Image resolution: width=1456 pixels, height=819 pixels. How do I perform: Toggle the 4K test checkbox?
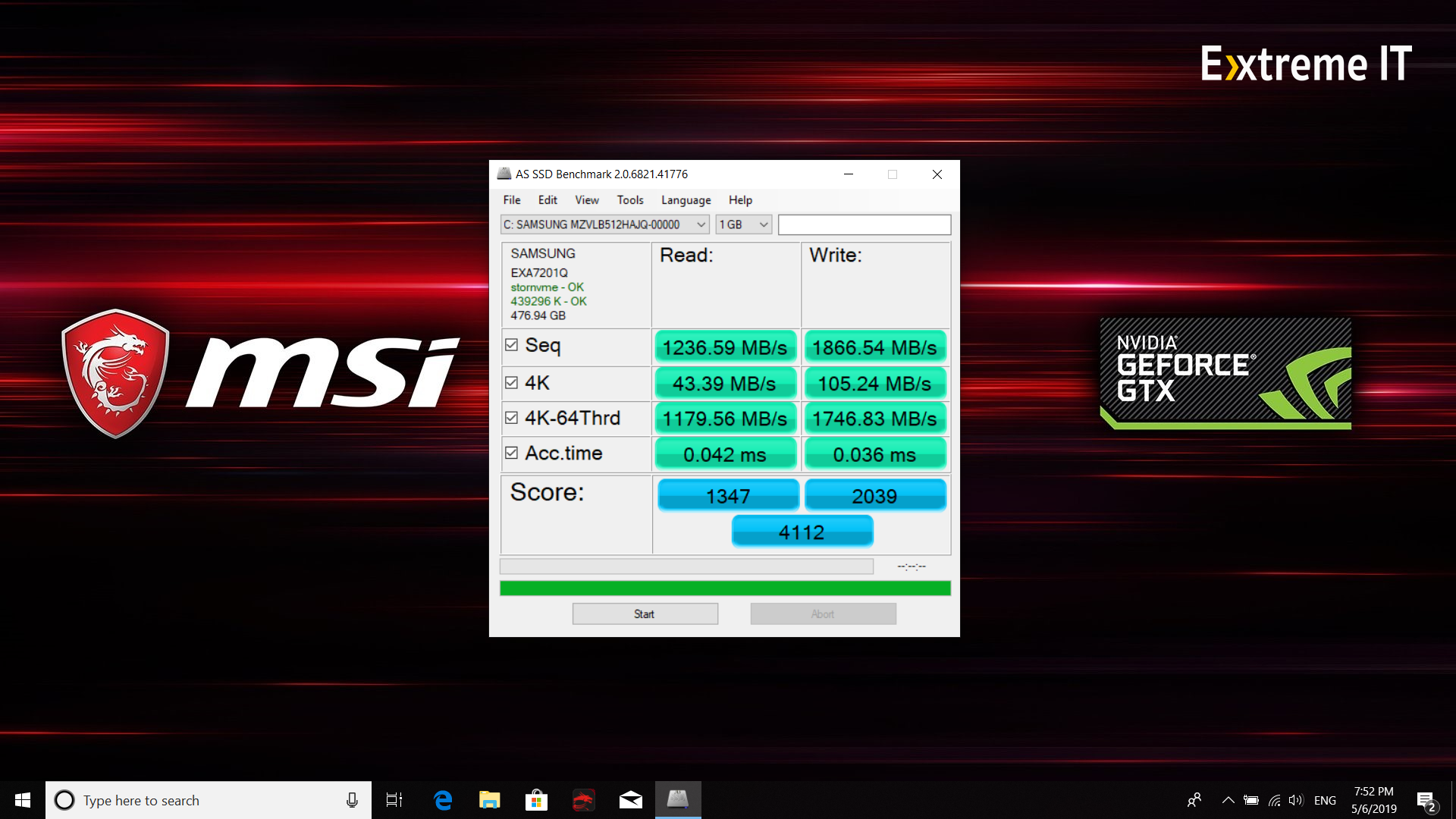point(512,383)
